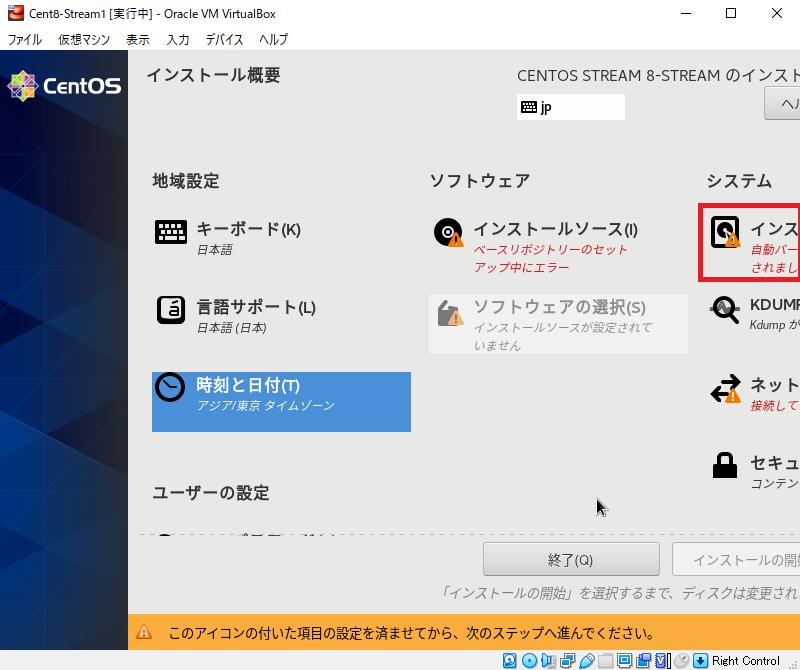Click the disk-unchanged hint text under 終了
Screen dimensions: 800x670
coord(620,593)
